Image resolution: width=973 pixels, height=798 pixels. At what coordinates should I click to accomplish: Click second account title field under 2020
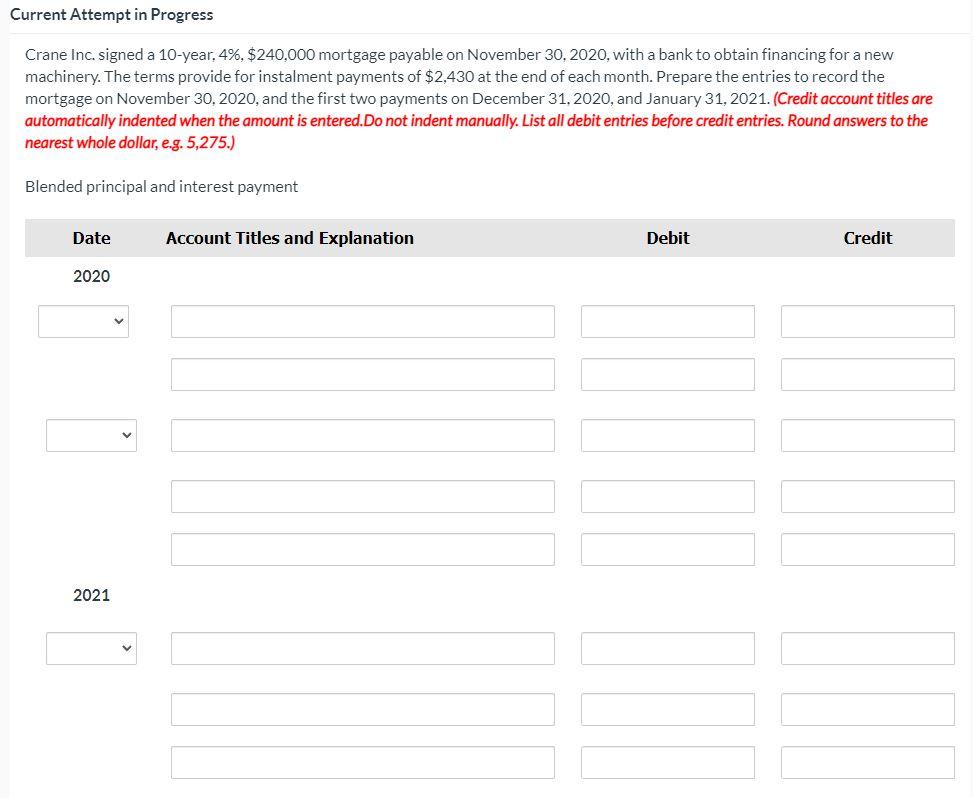tap(363, 375)
